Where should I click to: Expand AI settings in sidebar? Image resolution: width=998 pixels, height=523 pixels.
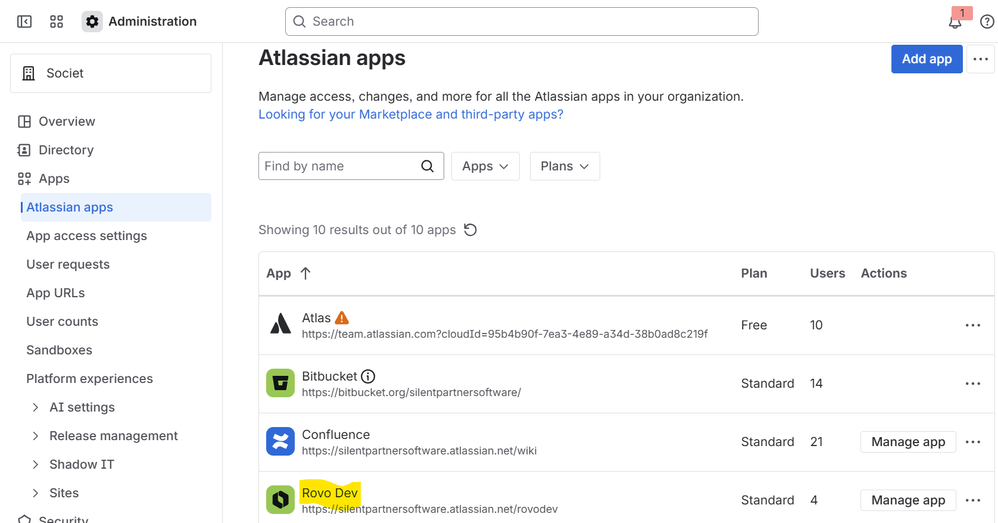[x=36, y=407]
